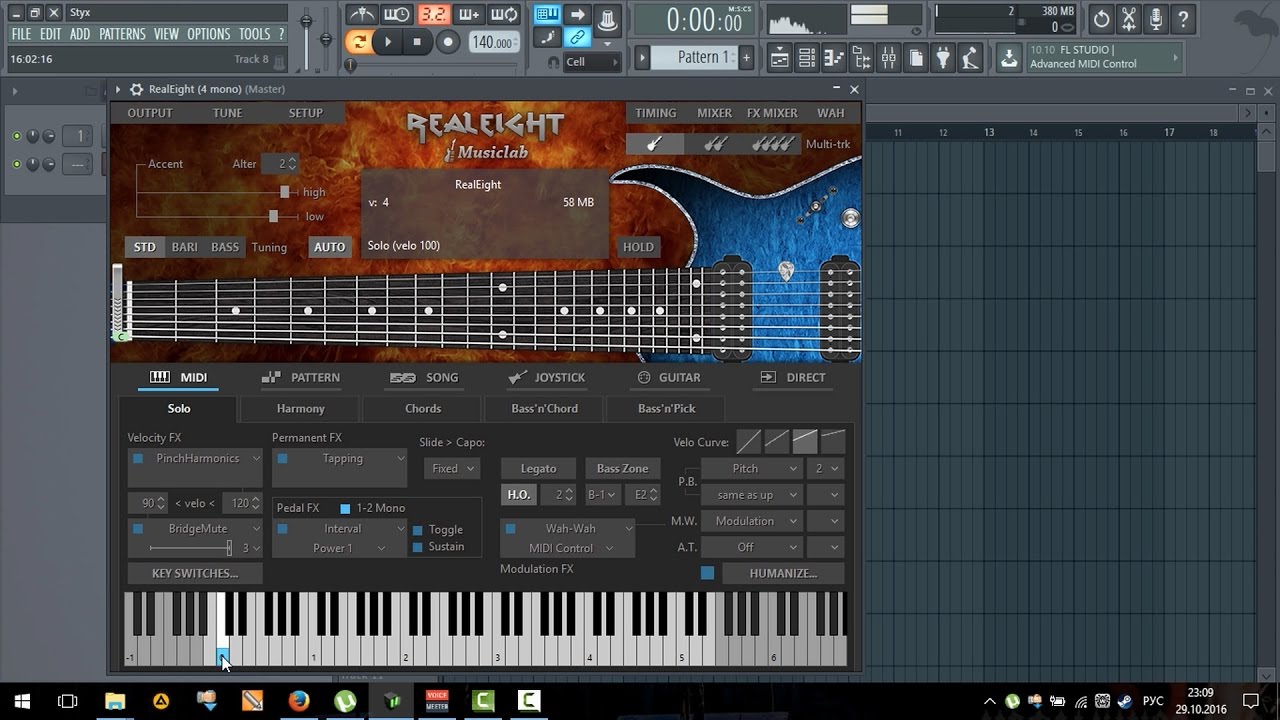1280x720 pixels.
Task: Click the record button in transport
Action: coord(448,42)
